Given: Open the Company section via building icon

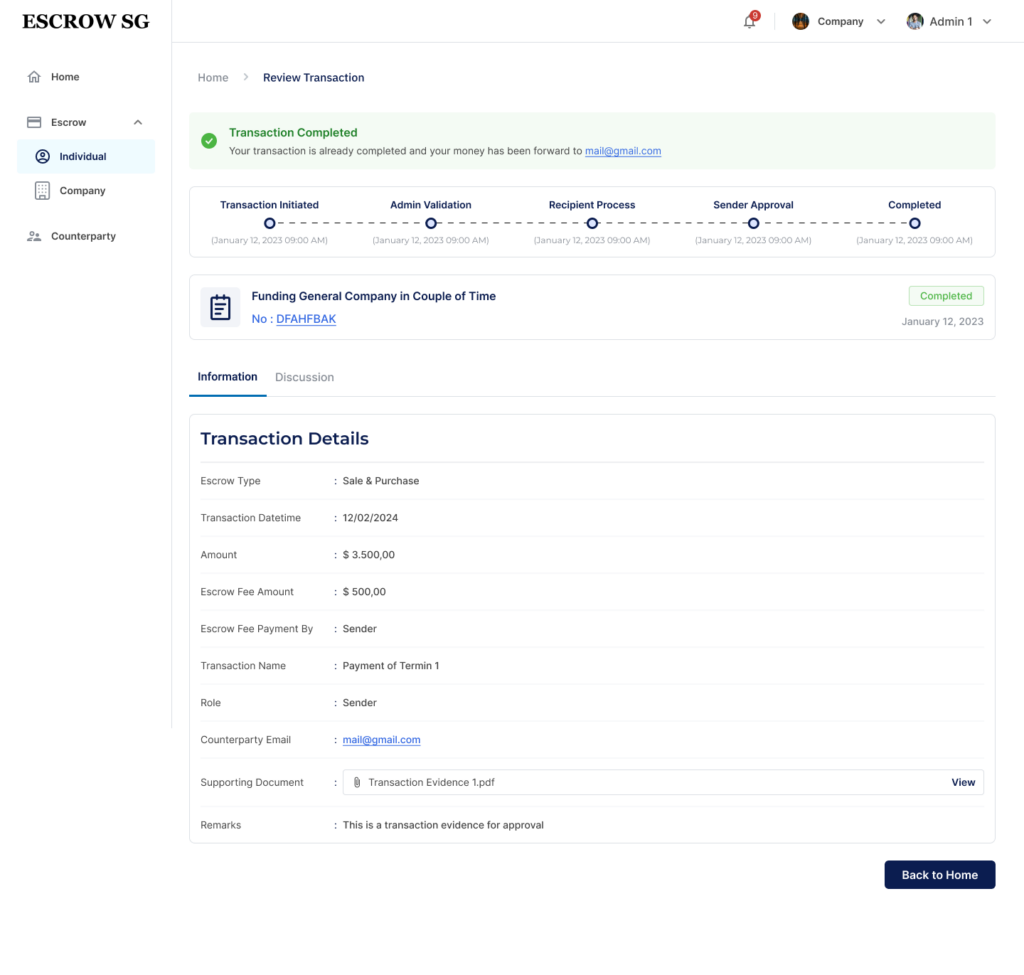Looking at the screenshot, I should point(41,190).
